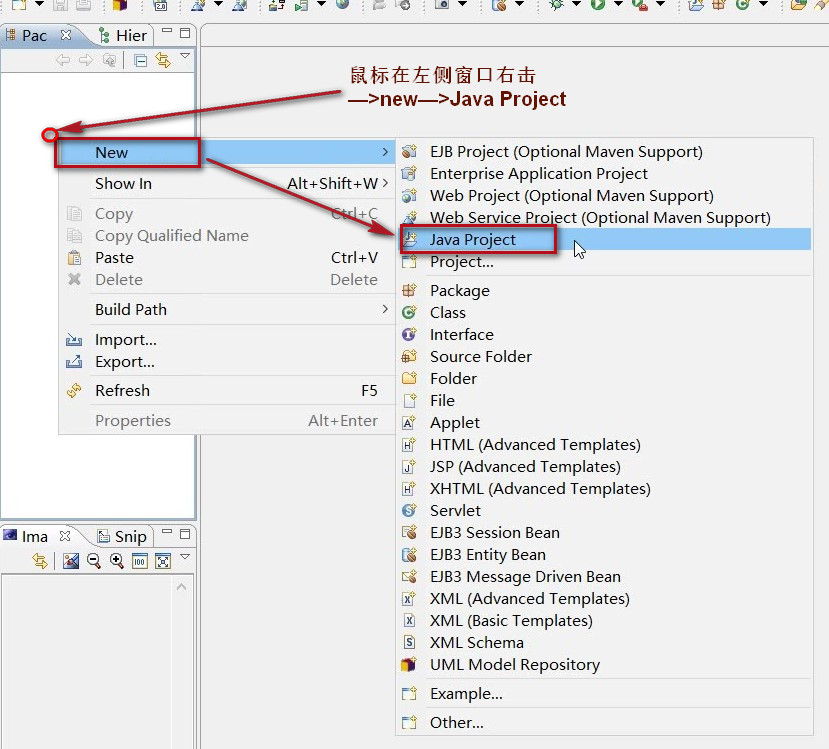Screen dimensions: 829x749
Task: Open the Package Explorer view menu triangle
Action: (x=186, y=57)
